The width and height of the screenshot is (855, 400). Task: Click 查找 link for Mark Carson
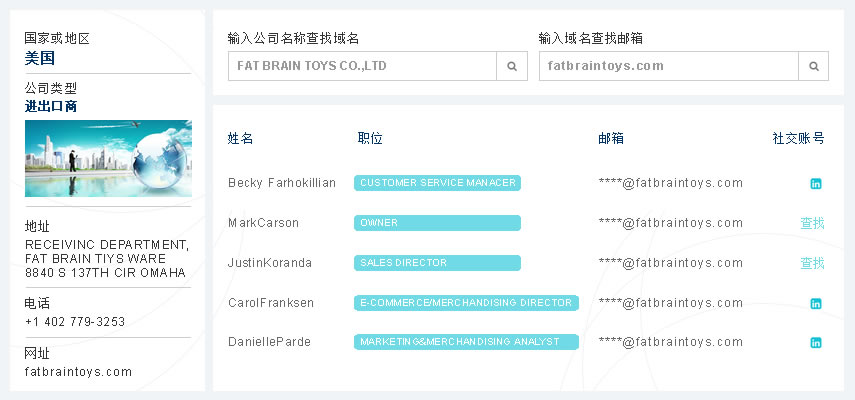[812, 223]
